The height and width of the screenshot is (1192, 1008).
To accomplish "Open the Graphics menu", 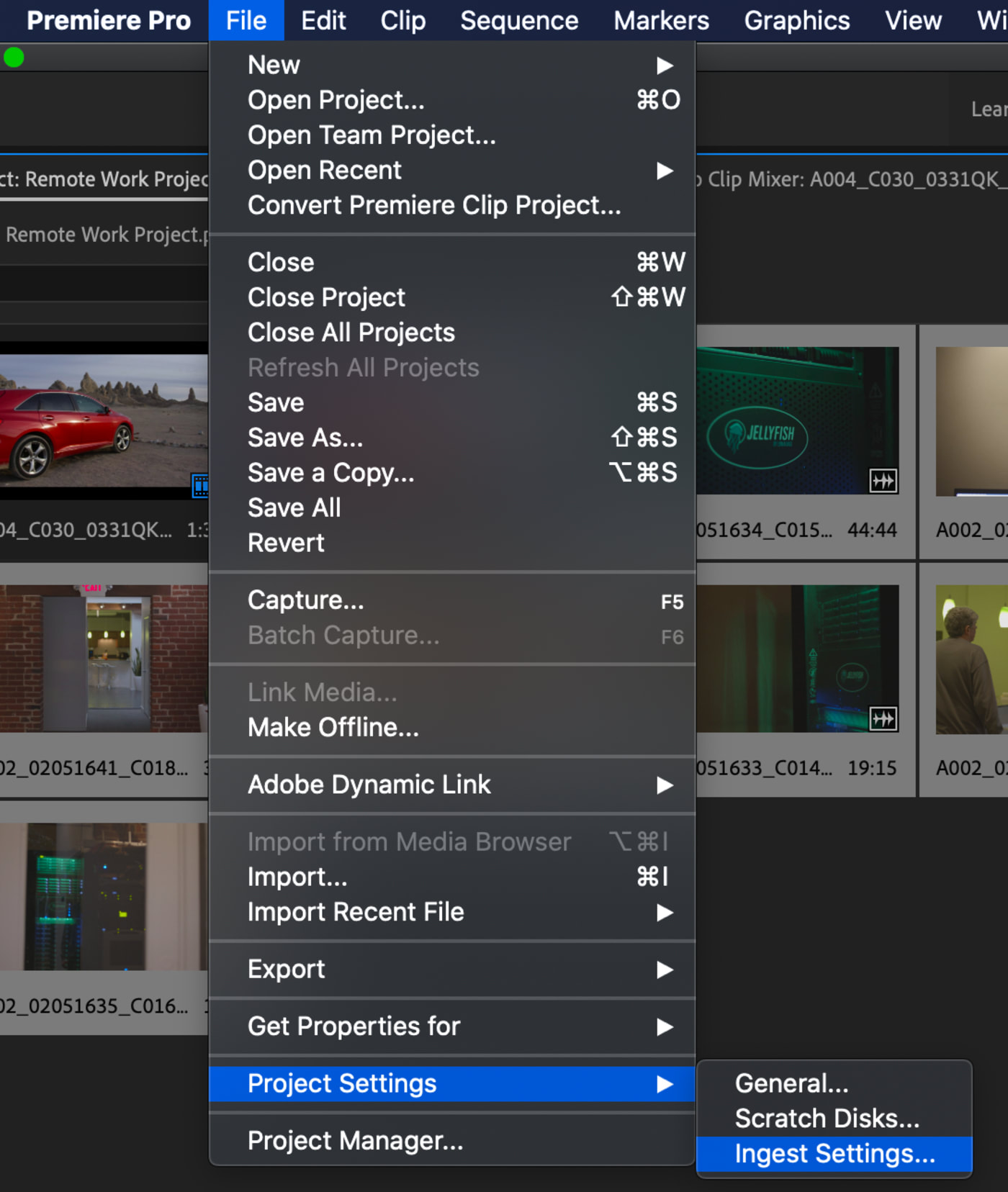I will click(x=796, y=20).
